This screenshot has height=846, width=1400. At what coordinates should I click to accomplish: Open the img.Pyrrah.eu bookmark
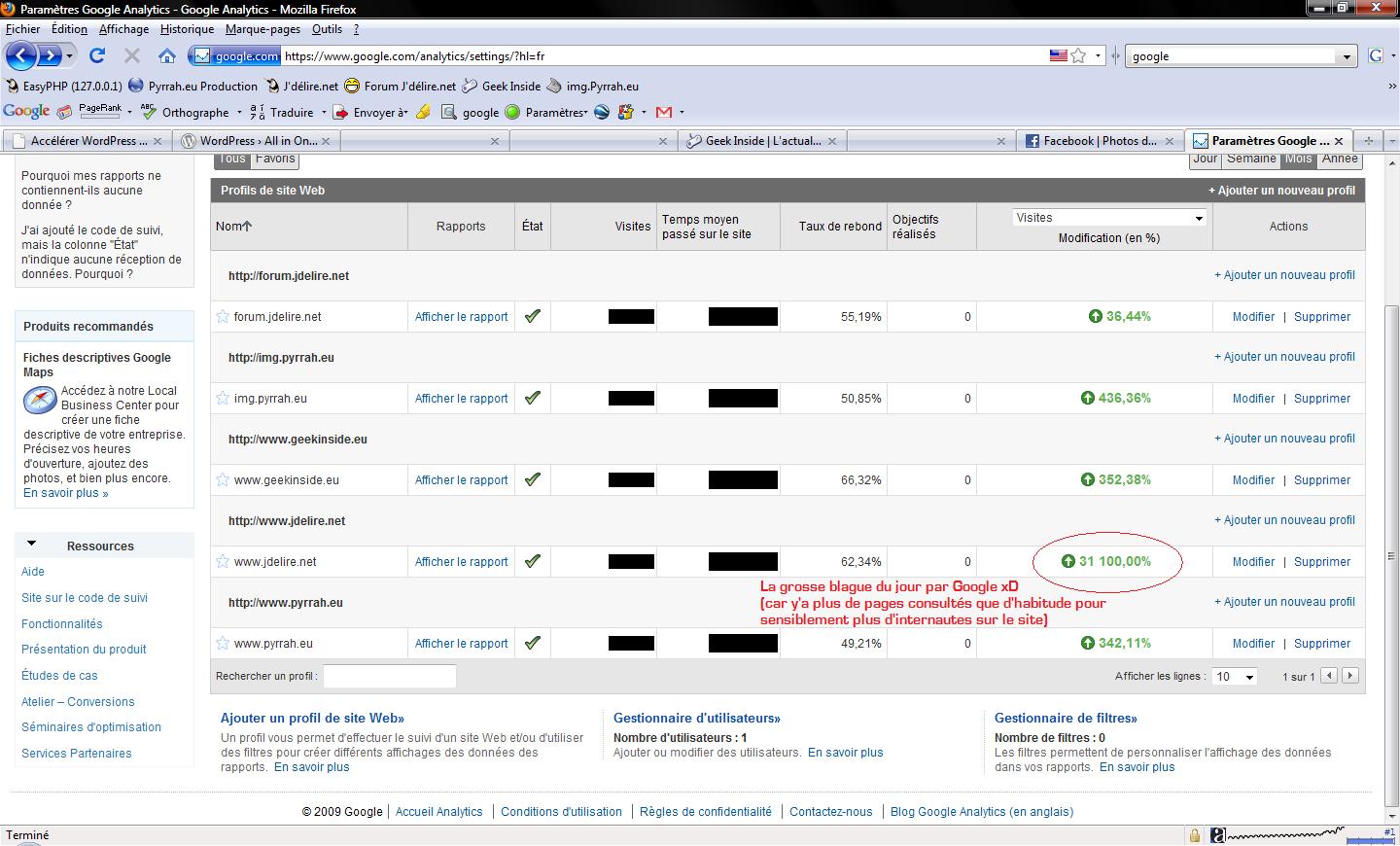[593, 86]
